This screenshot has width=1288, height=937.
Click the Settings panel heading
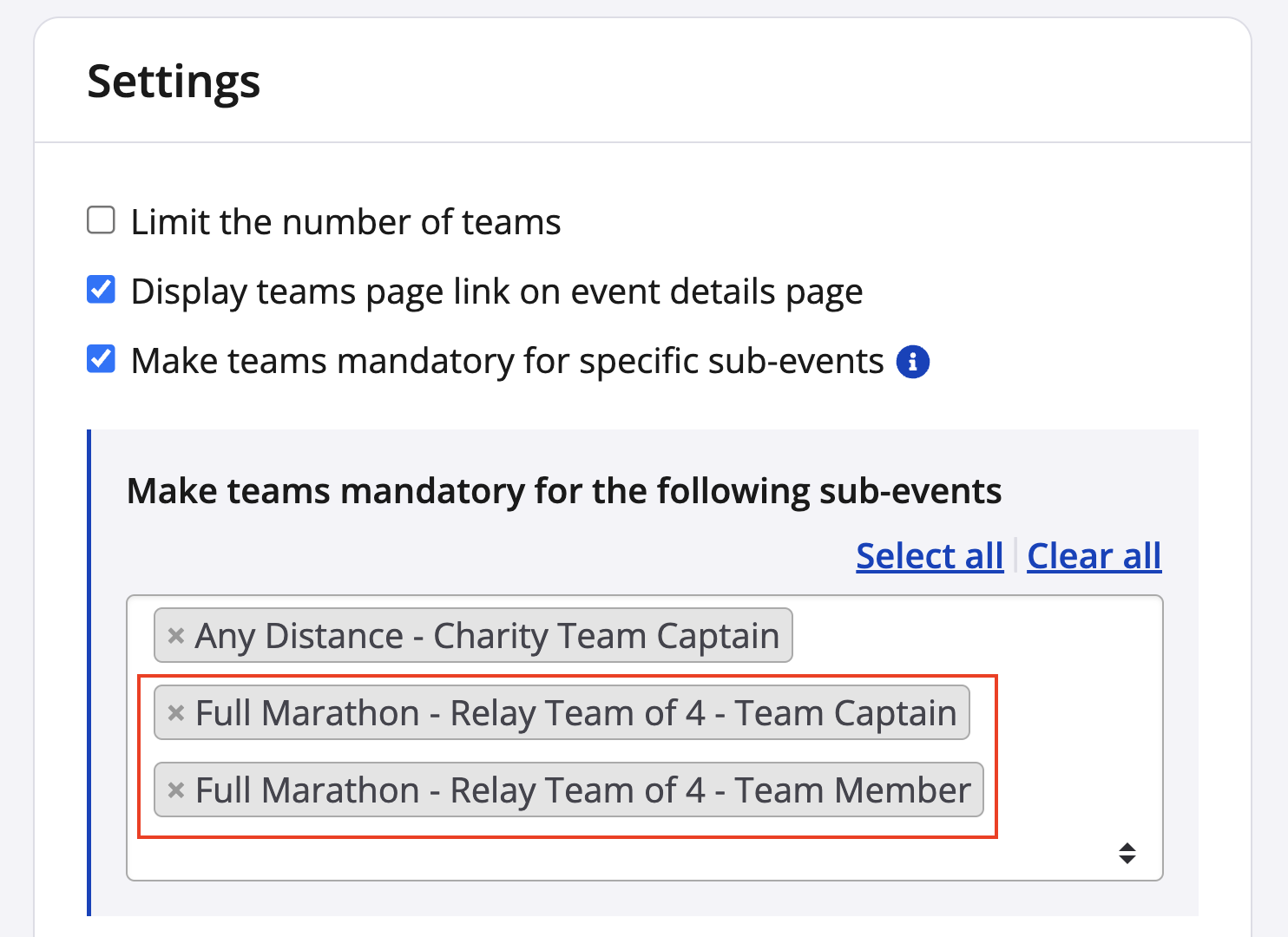(174, 82)
